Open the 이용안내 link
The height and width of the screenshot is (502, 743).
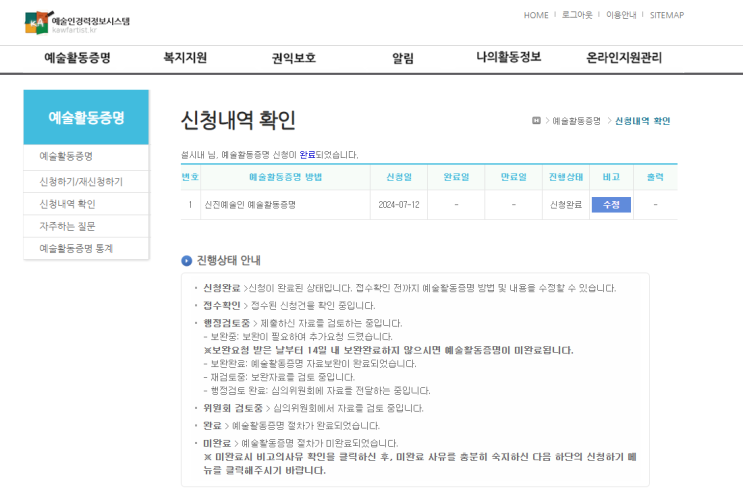pos(621,15)
